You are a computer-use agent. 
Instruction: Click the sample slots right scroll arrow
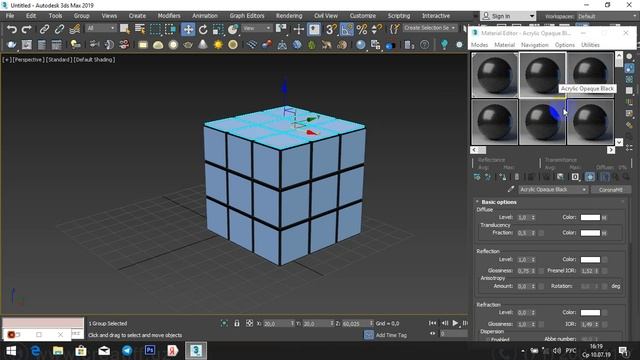(x=611, y=150)
